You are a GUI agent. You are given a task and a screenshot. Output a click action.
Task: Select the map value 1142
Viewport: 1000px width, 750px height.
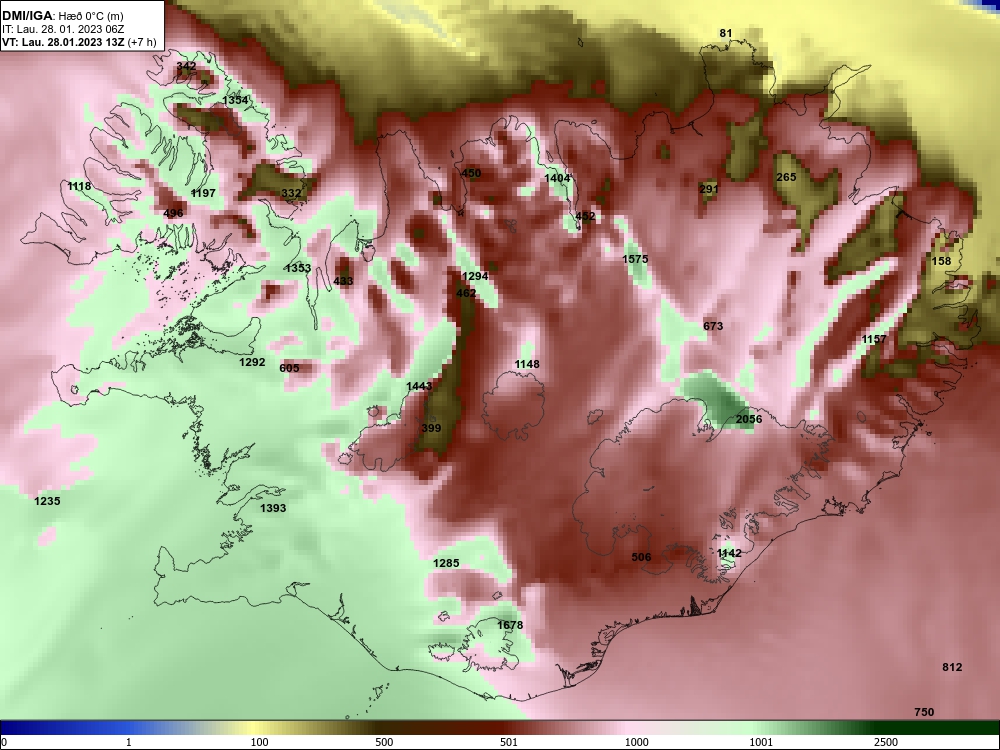coord(729,553)
